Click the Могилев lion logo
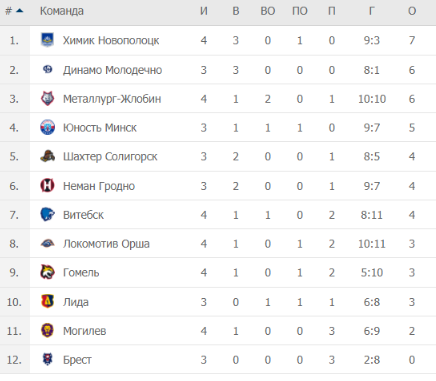This screenshot has width=436, height=381. pos(47,331)
